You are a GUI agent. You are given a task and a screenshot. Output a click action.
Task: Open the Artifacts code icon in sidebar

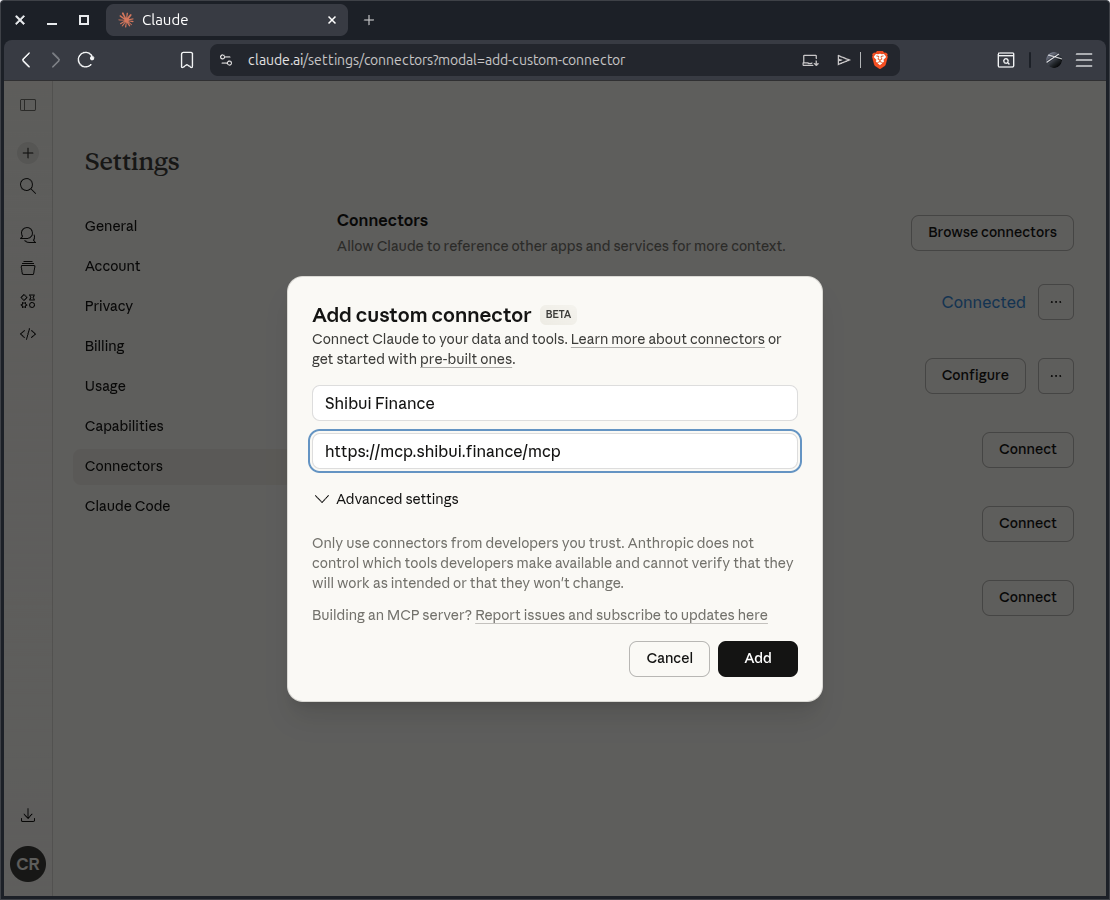[x=27, y=333]
